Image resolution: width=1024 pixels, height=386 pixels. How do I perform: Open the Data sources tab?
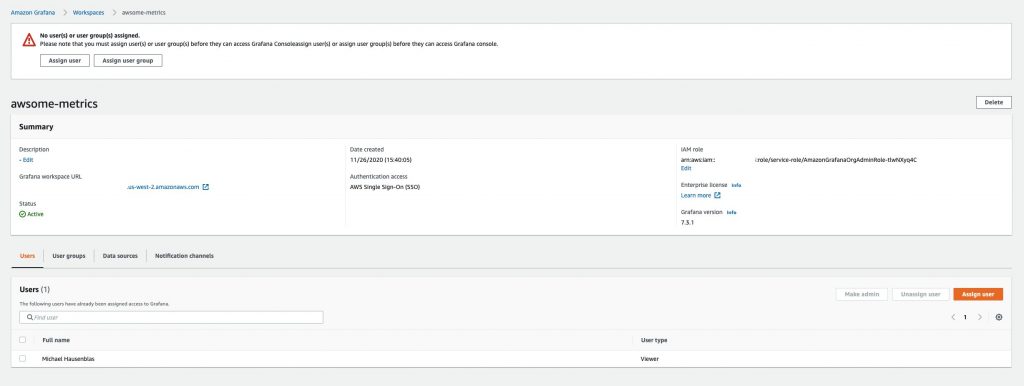click(x=120, y=256)
